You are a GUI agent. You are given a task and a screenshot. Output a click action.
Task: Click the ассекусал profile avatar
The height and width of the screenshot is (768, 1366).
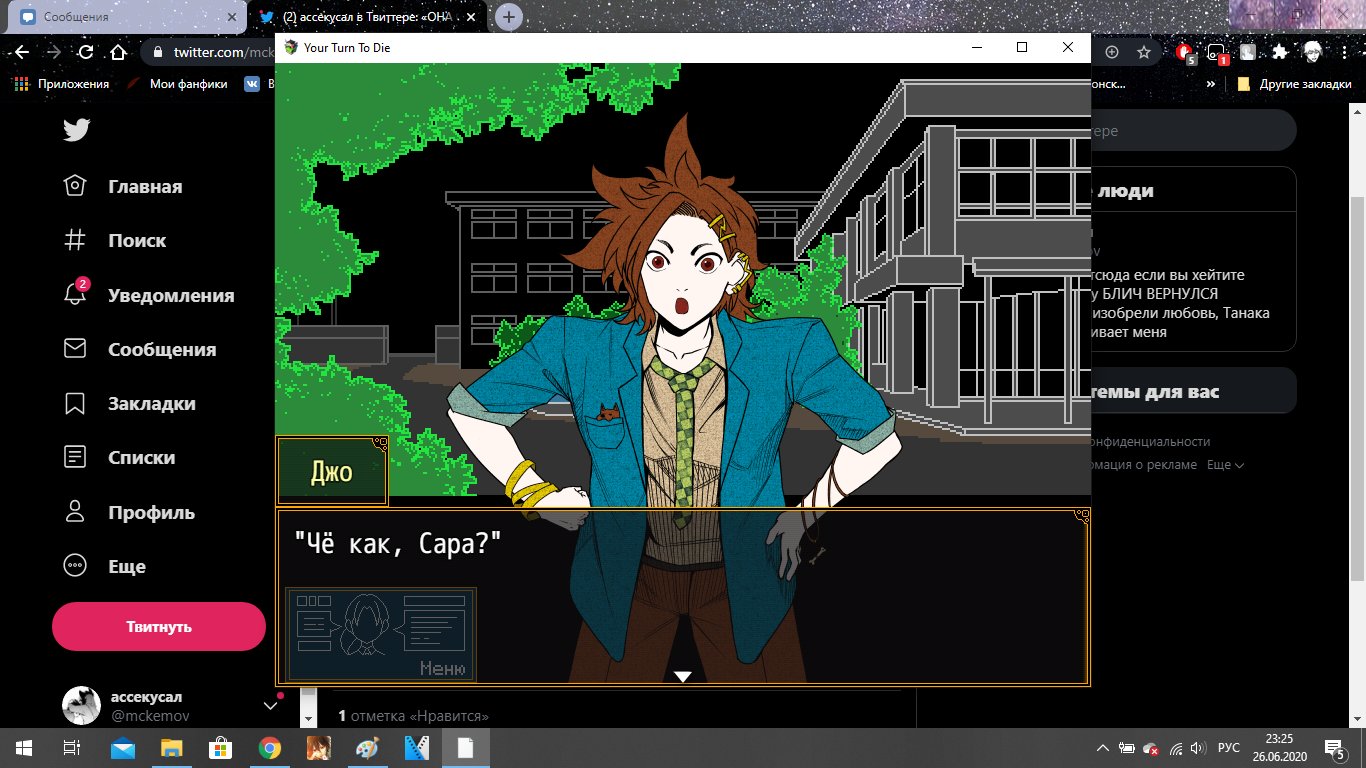coord(81,705)
